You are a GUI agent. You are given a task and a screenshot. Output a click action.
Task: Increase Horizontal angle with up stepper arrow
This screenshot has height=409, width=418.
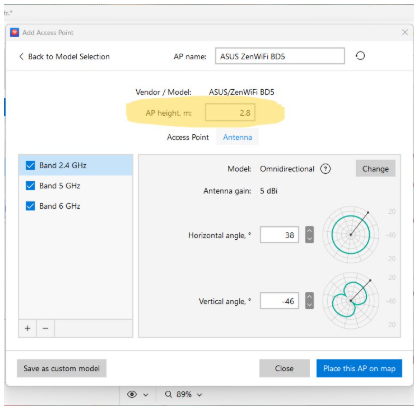click(x=310, y=231)
